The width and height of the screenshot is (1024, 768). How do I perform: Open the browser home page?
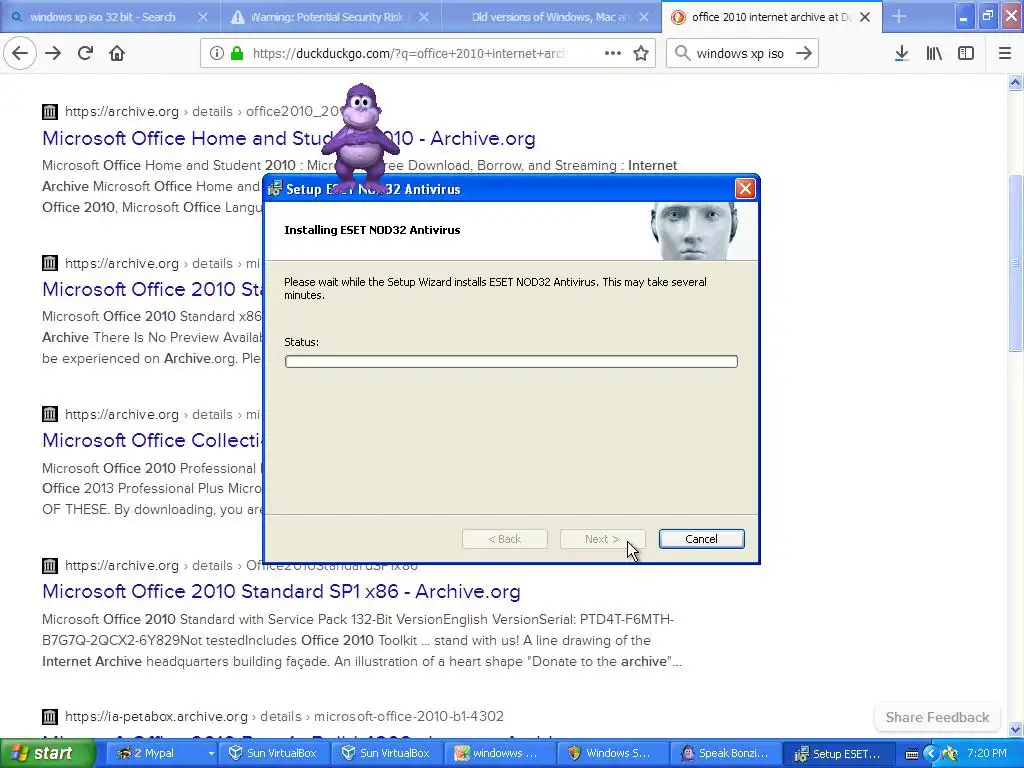[117, 53]
